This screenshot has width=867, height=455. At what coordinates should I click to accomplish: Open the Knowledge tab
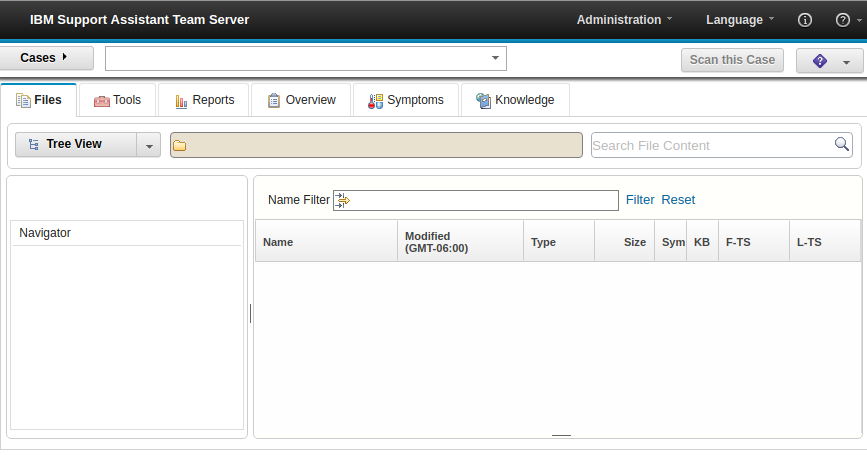click(515, 100)
